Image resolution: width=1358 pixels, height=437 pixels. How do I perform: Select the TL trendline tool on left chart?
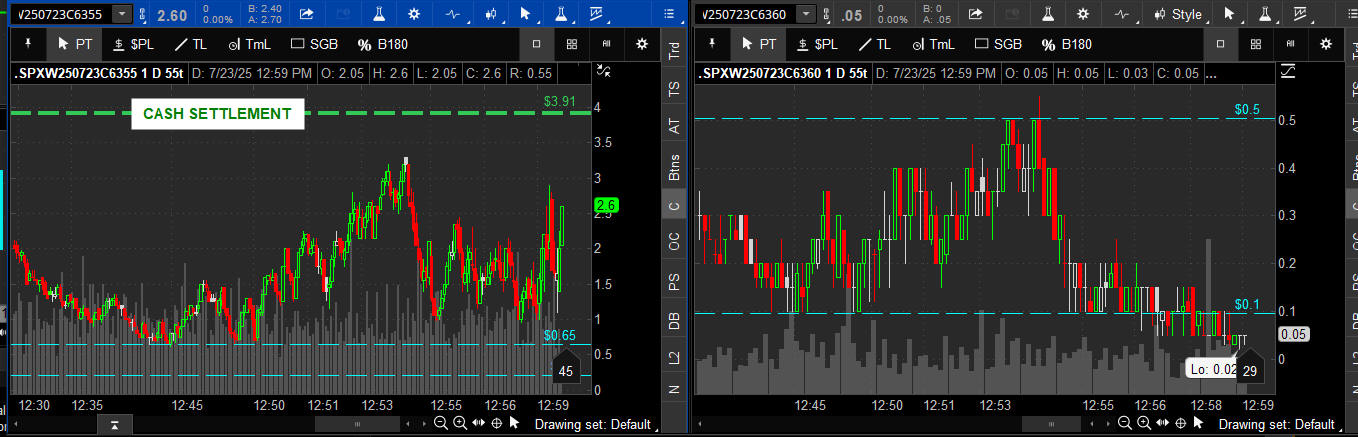[x=190, y=44]
